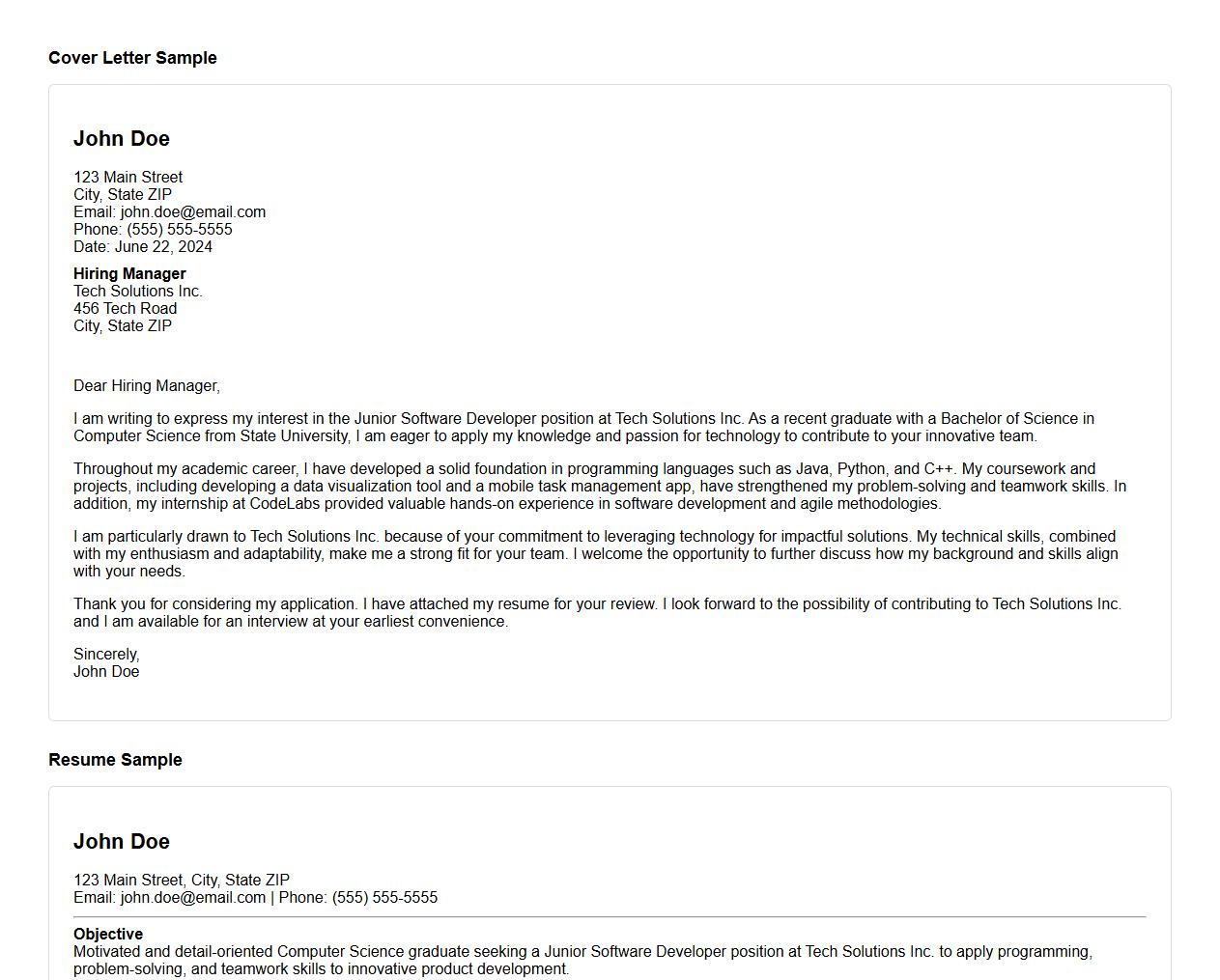Click the Cover Letter Sample heading
The height and width of the screenshot is (980, 1220).
coord(132,58)
